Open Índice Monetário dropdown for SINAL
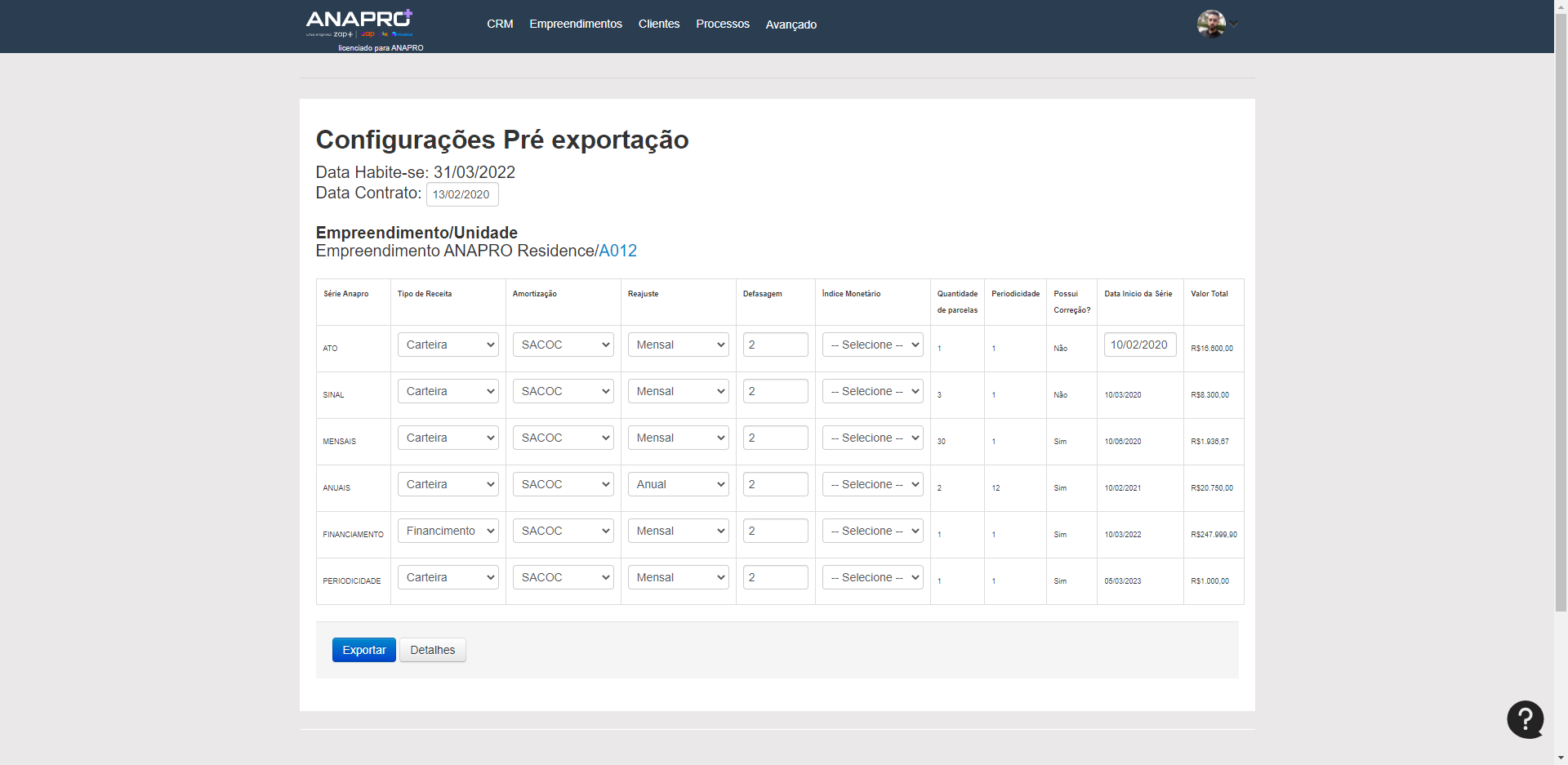Screen dimensions: 1568x765 [x=872, y=391]
